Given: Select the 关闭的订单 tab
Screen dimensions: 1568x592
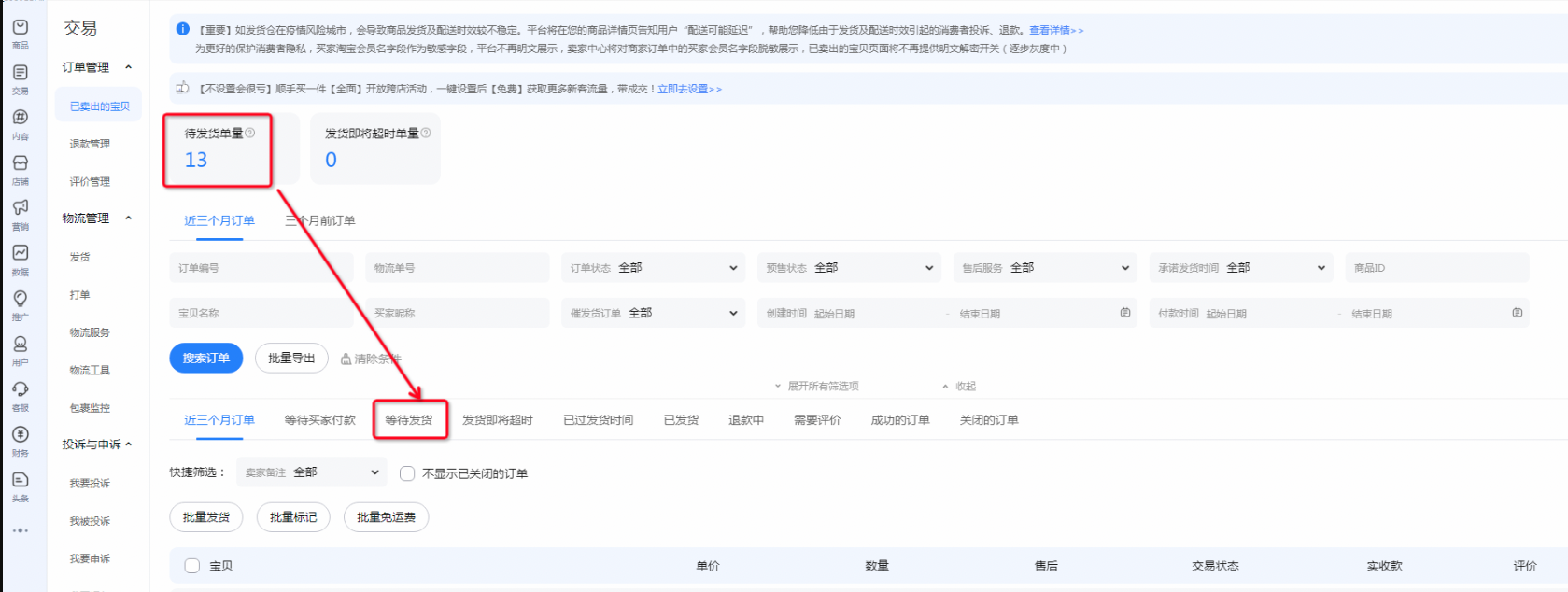Looking at the screenshot, I should coord(989,420).
